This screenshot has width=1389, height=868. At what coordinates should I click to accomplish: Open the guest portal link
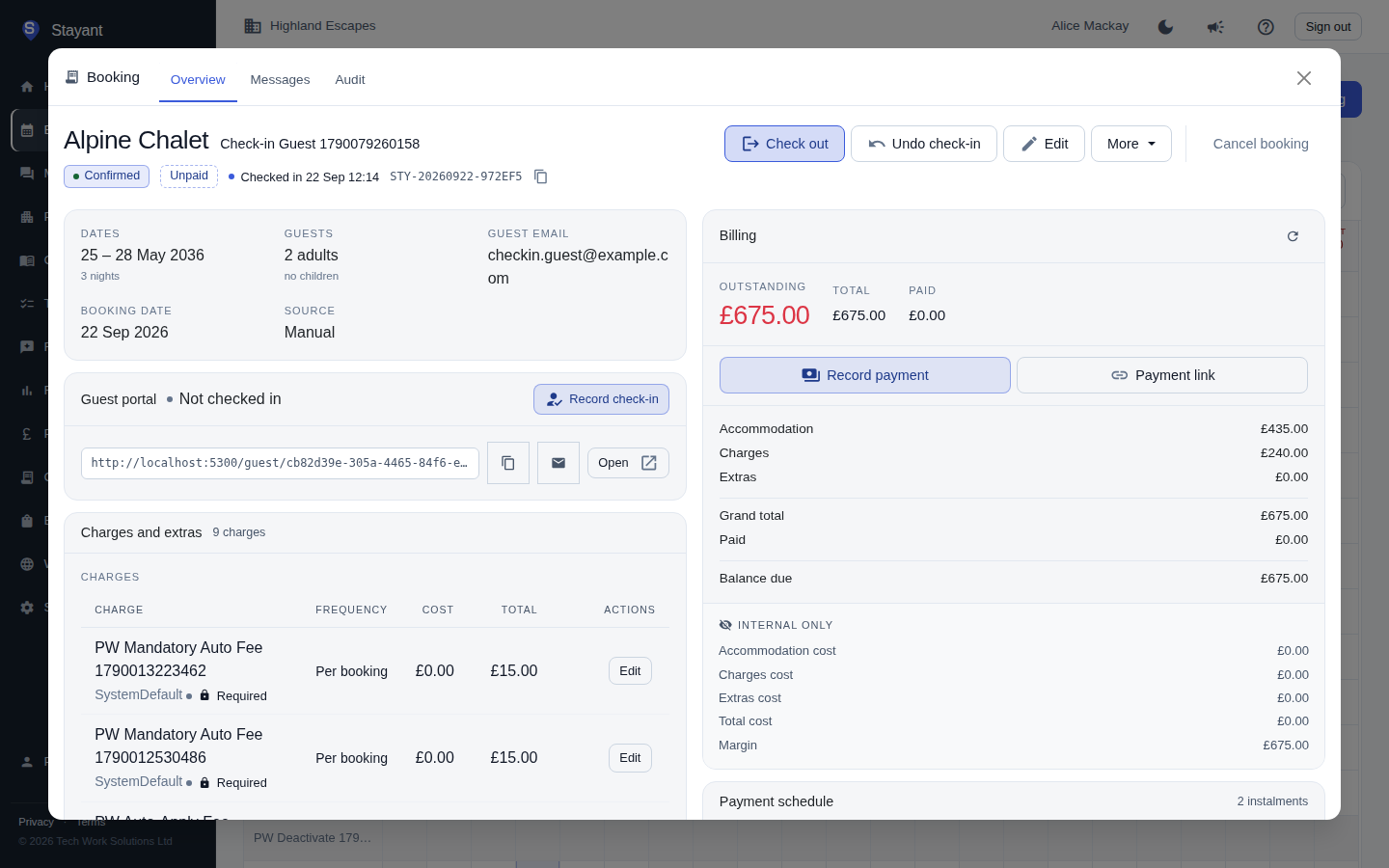coord(628,463)
